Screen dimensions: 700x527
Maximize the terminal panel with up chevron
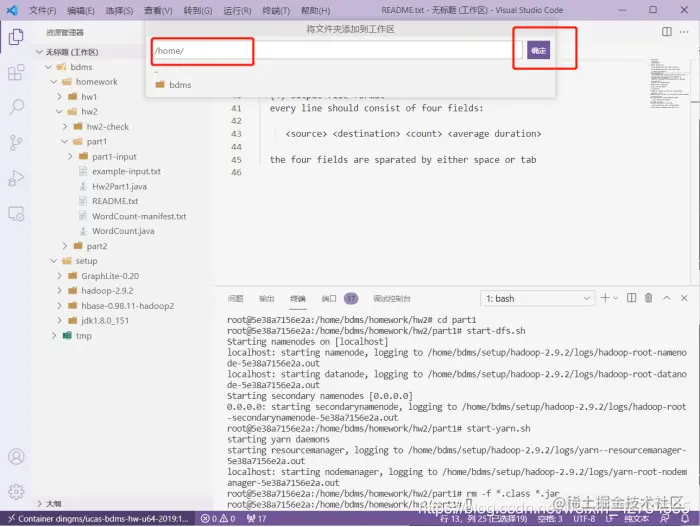[667, 298]
